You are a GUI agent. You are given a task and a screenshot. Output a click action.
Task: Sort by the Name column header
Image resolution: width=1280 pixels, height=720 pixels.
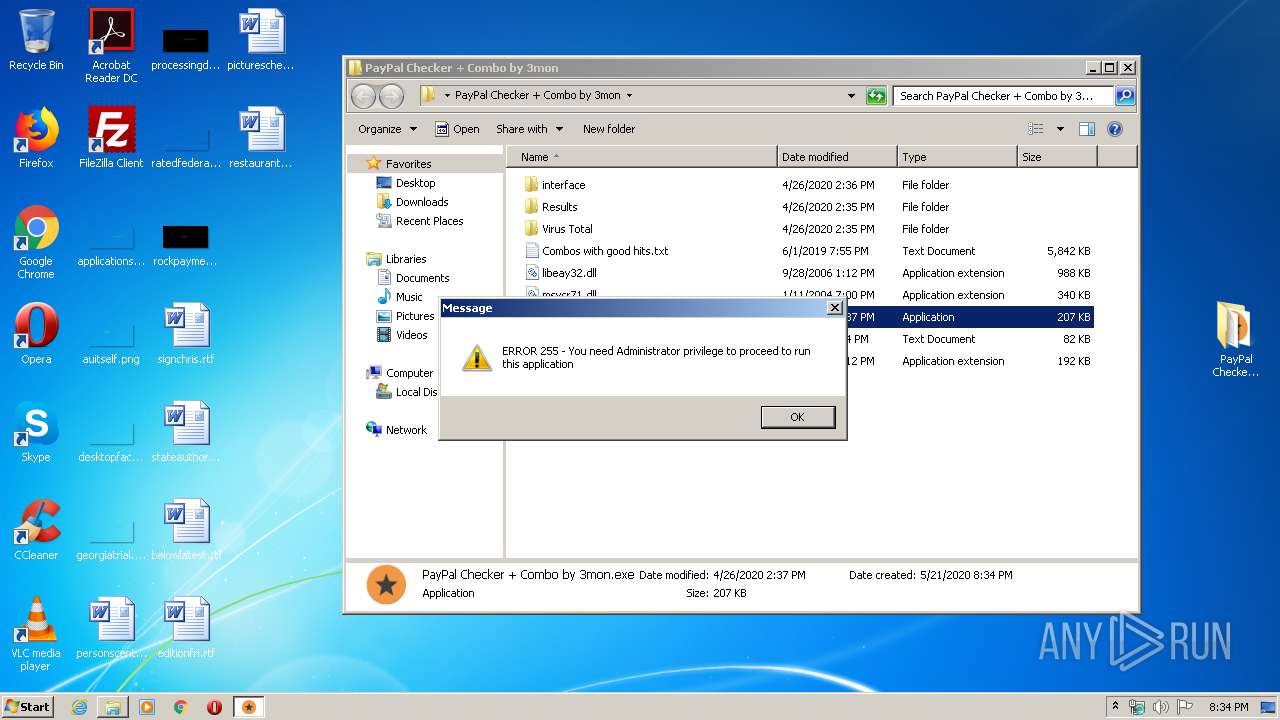642,157
